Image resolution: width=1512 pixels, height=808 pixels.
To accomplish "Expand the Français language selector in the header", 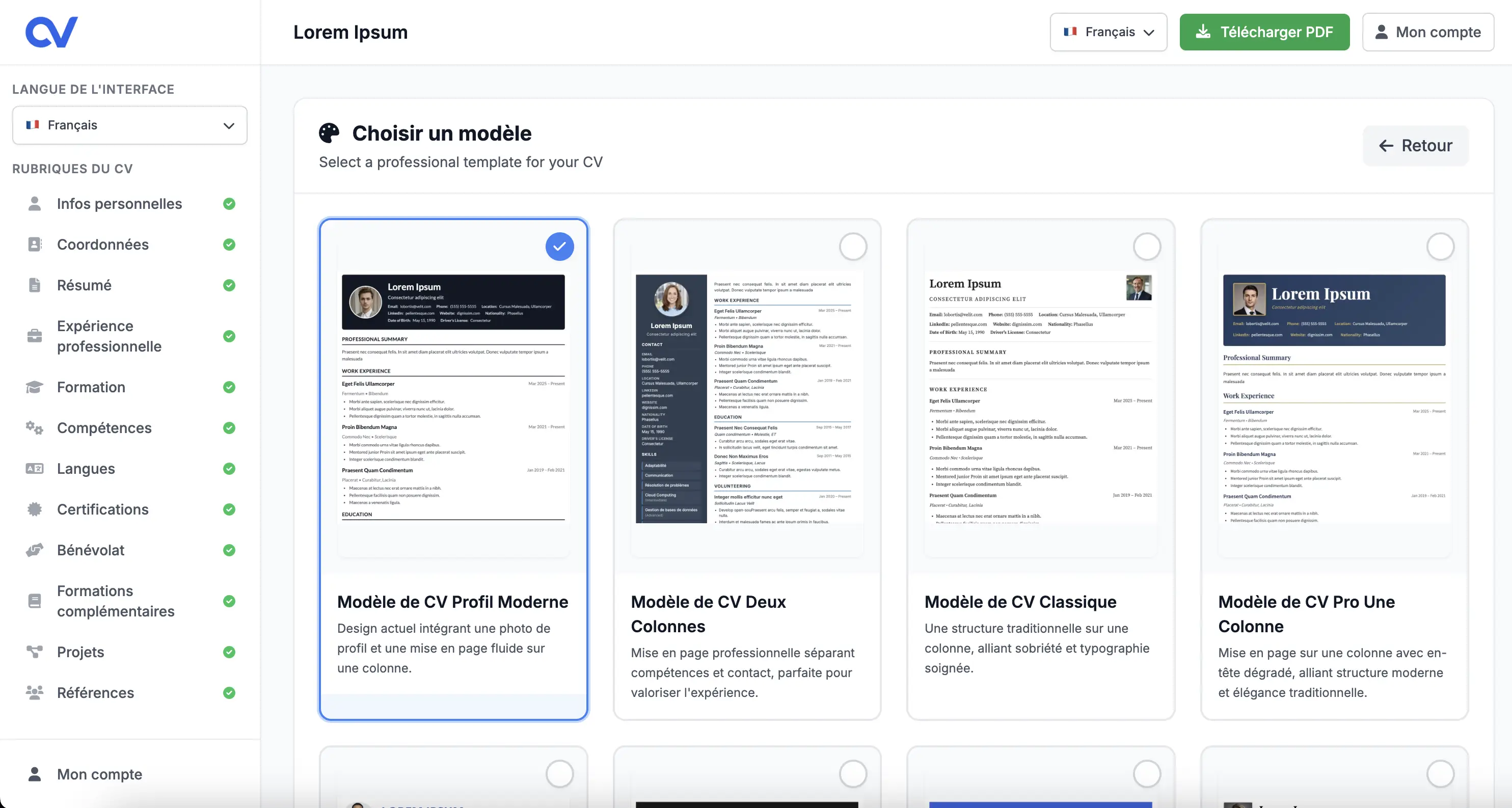I will (1108, 32).
